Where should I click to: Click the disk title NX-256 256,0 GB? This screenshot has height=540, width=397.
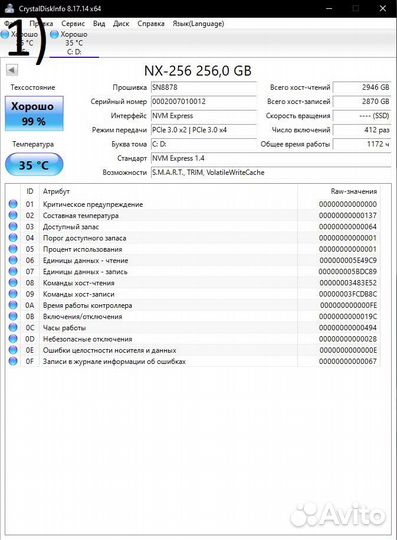coord(198,71)
